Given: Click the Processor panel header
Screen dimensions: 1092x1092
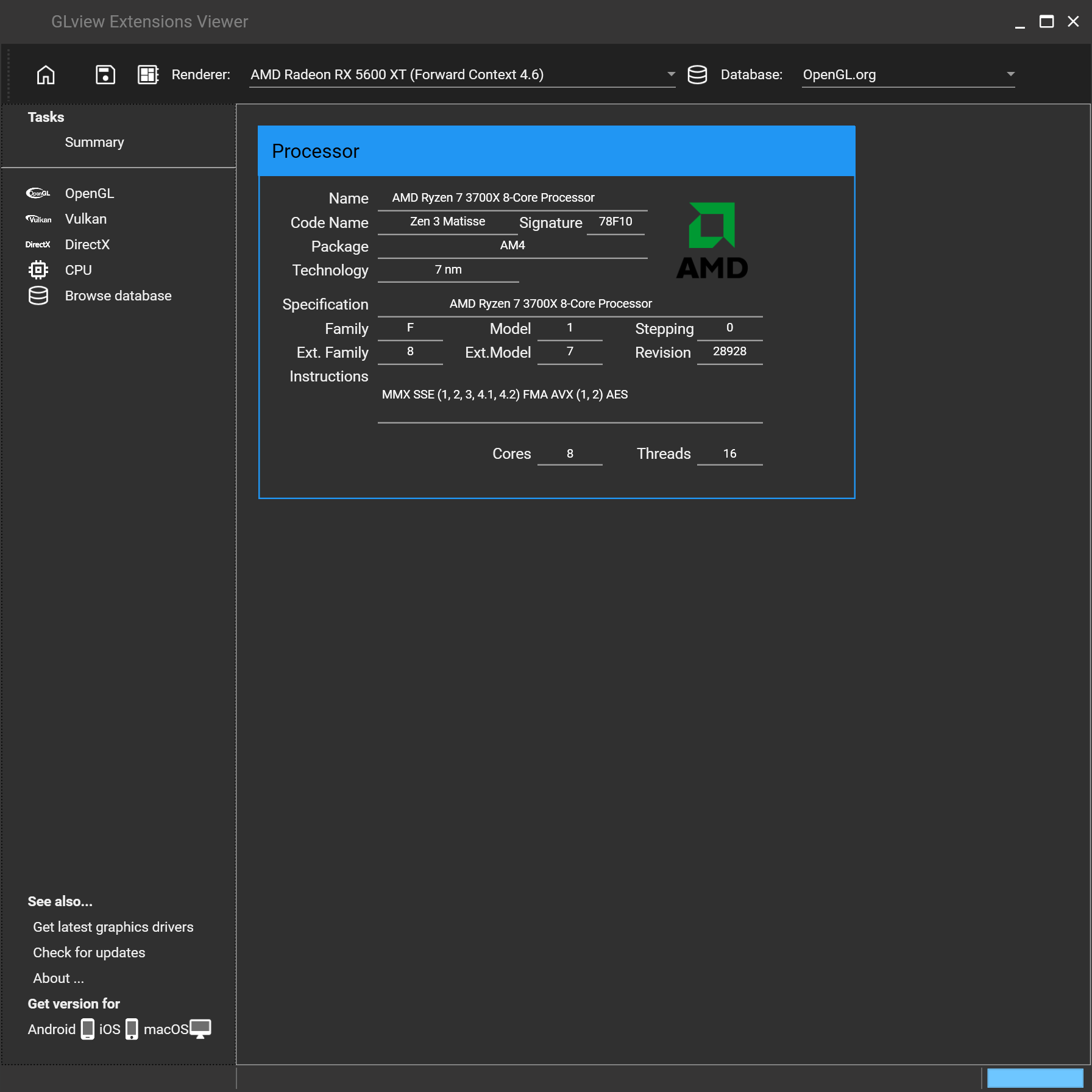Looking at the screenshot, I should 556,151.
